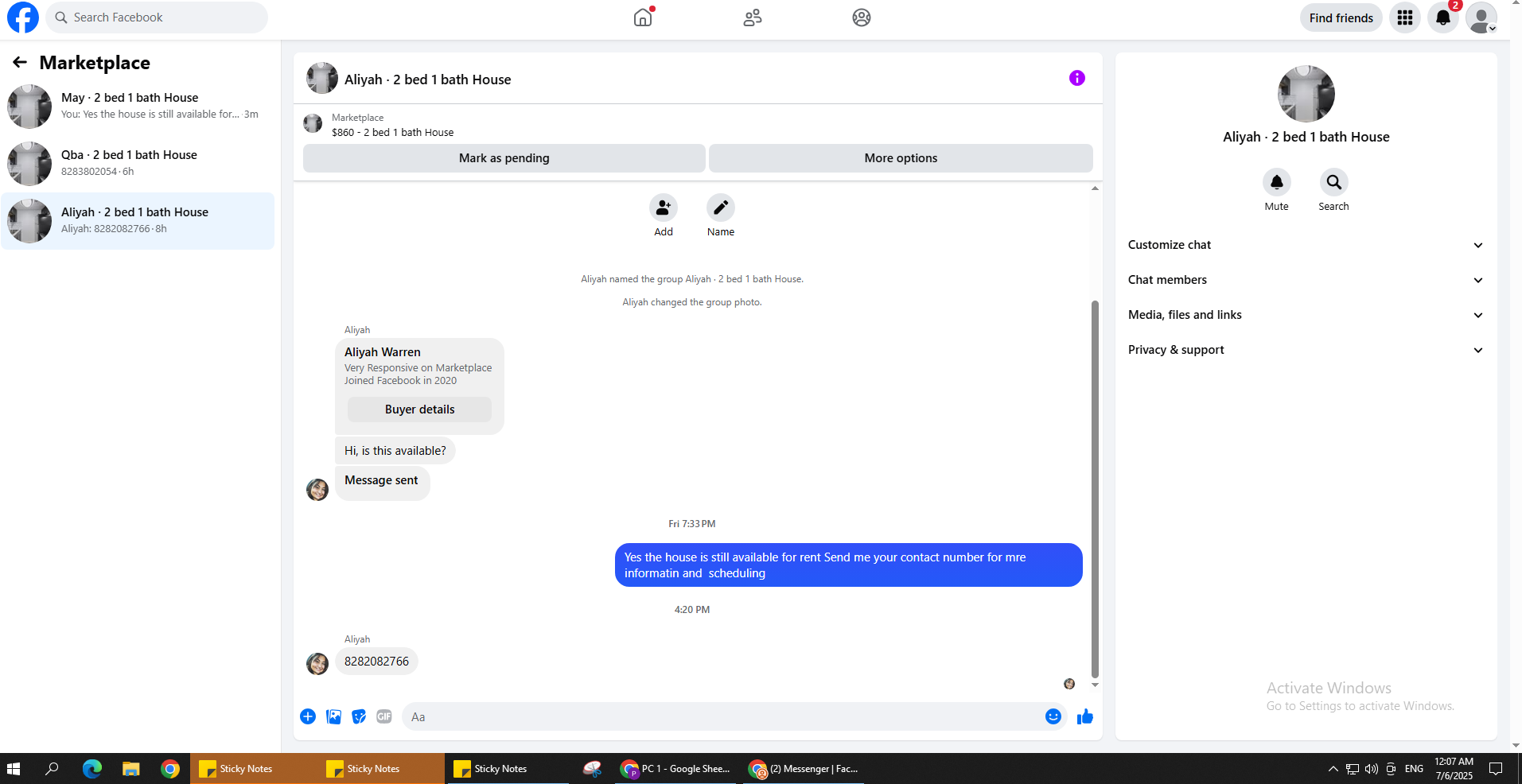Image resolution: width=1522 pixels, height=784 pixels.
Task: Switch to Messenger Chrome taskbar window
Action: [804, 769]
